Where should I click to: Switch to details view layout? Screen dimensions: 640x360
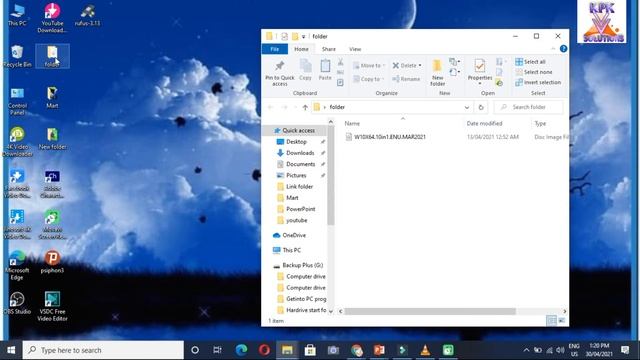[551, 321]
